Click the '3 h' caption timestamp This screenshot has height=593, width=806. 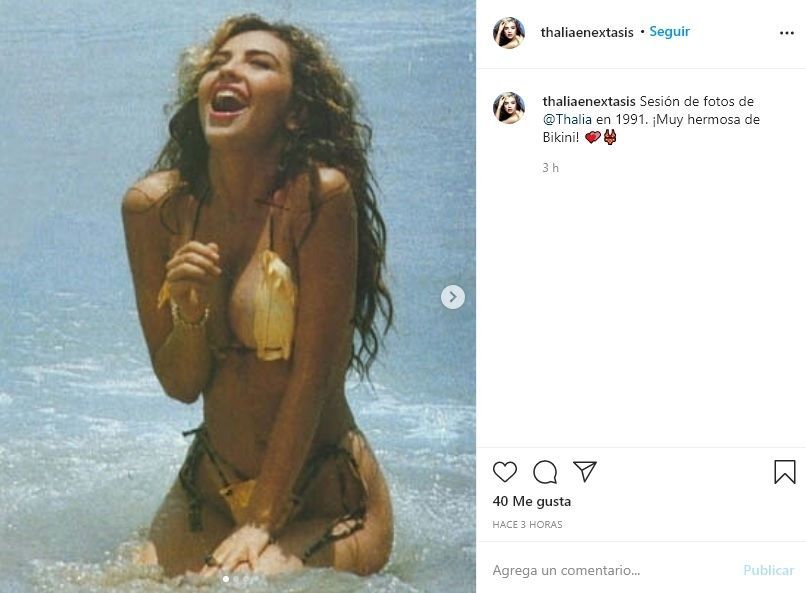coord(550,168)
